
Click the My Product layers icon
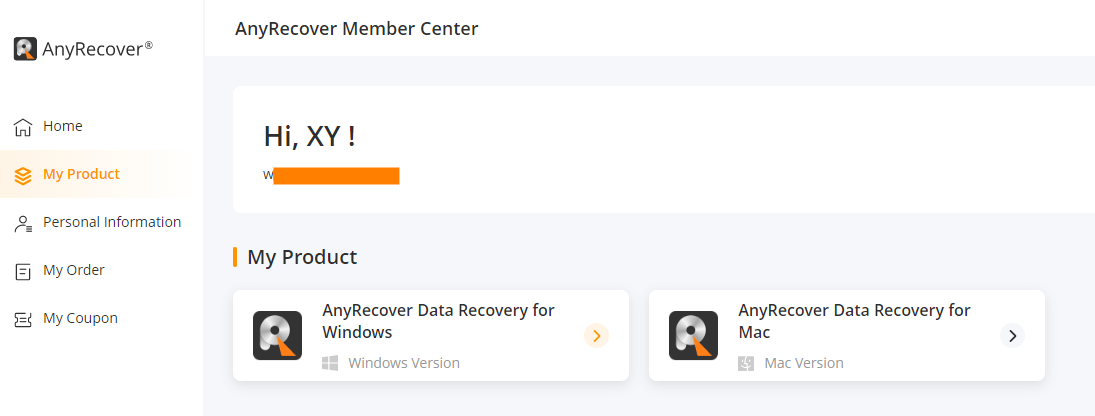pos(23,175)
